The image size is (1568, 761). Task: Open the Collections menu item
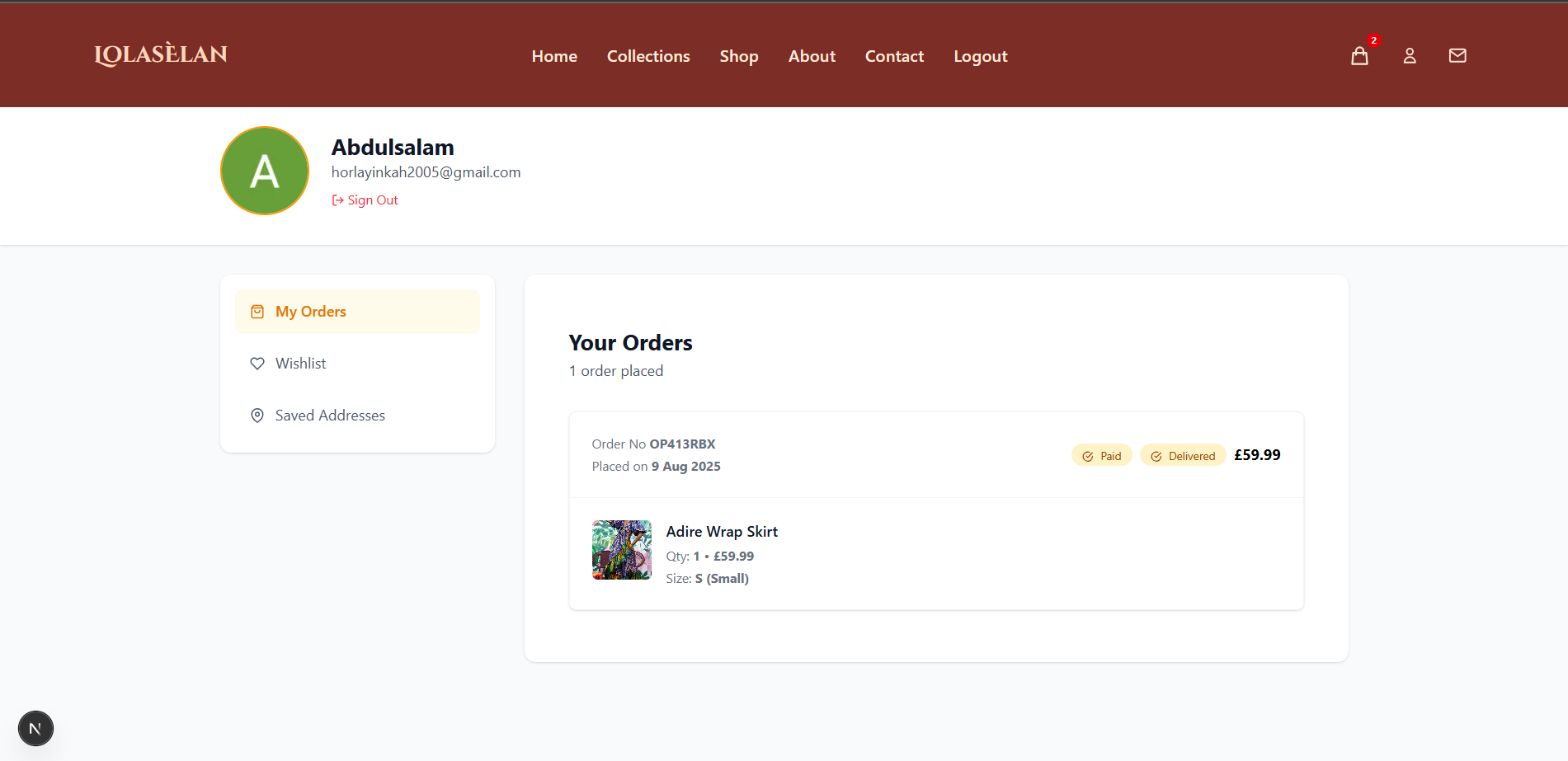648,55
